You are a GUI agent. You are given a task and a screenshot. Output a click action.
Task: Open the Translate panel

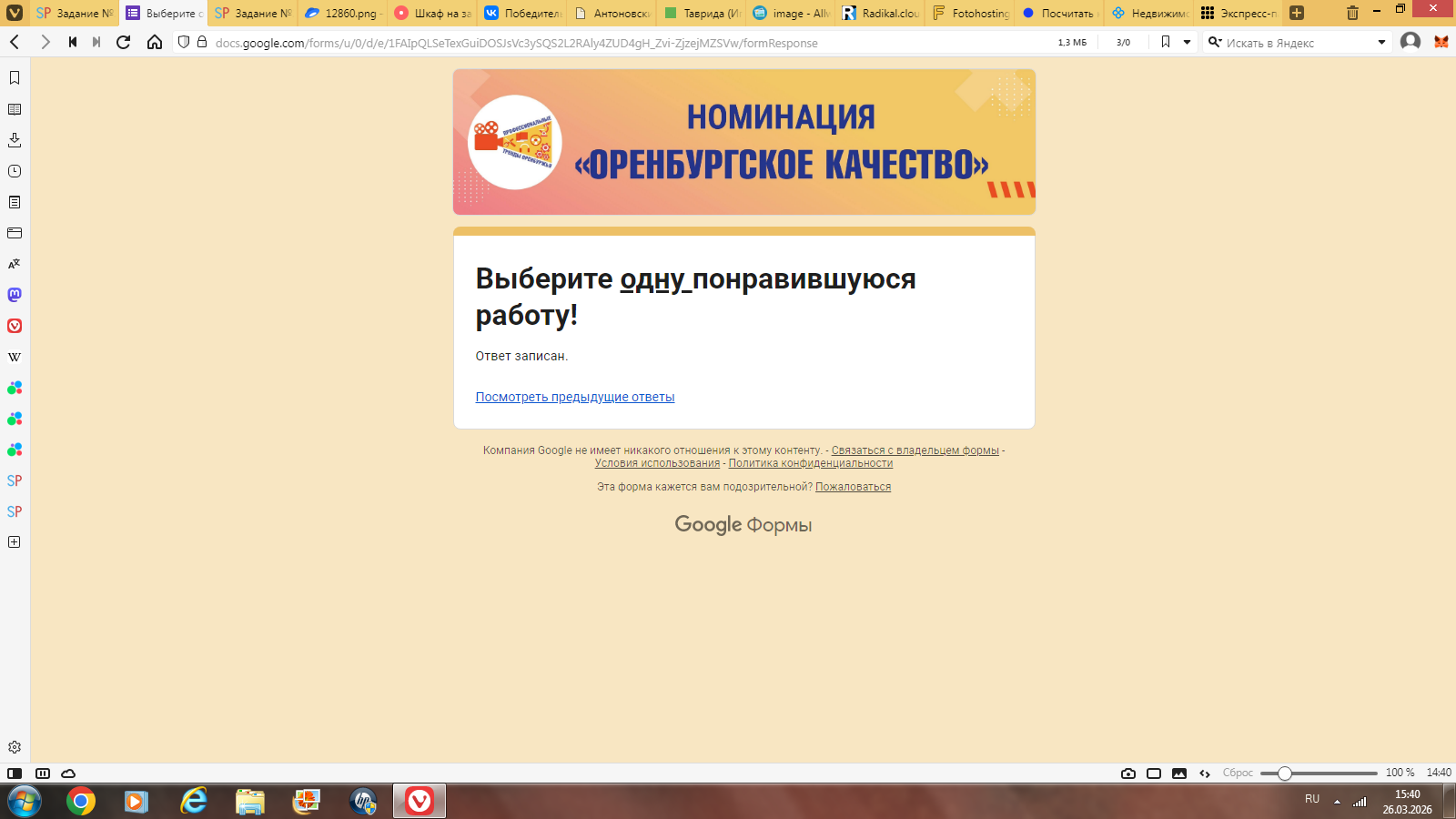[x=15, y=264]
